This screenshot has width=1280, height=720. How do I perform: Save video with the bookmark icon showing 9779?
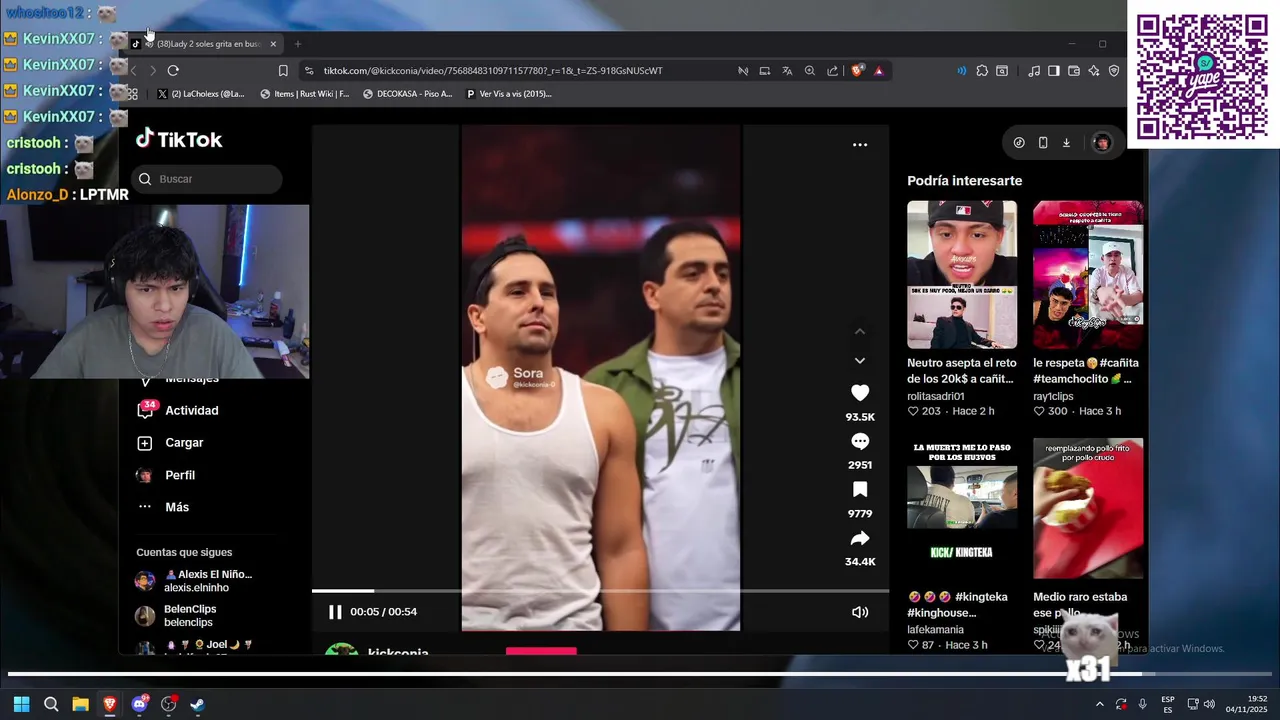tap(860, 489)
